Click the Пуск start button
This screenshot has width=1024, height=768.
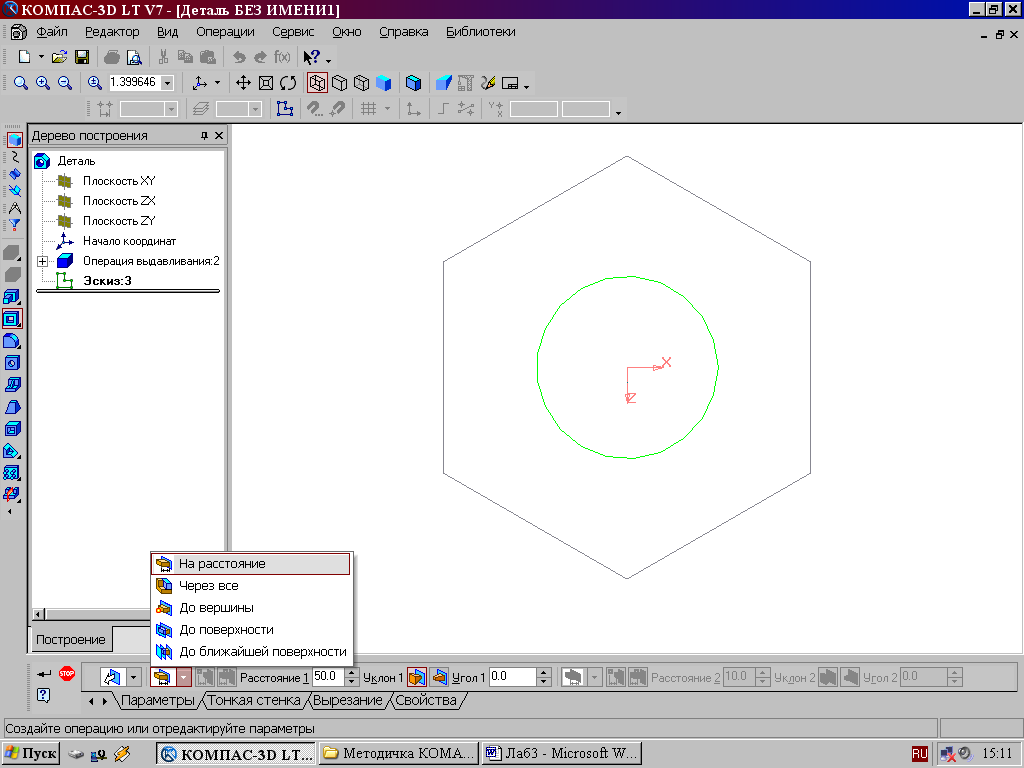click(31, 753)
